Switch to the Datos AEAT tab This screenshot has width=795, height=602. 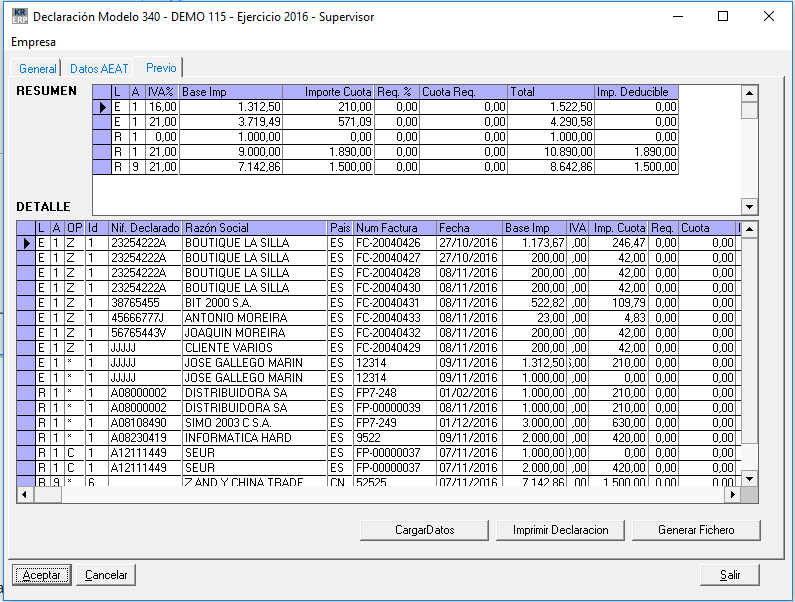[99, 69]
